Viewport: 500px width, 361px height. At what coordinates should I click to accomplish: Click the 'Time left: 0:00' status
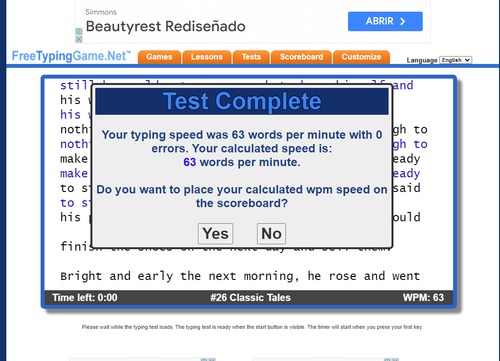pos(85,297)
